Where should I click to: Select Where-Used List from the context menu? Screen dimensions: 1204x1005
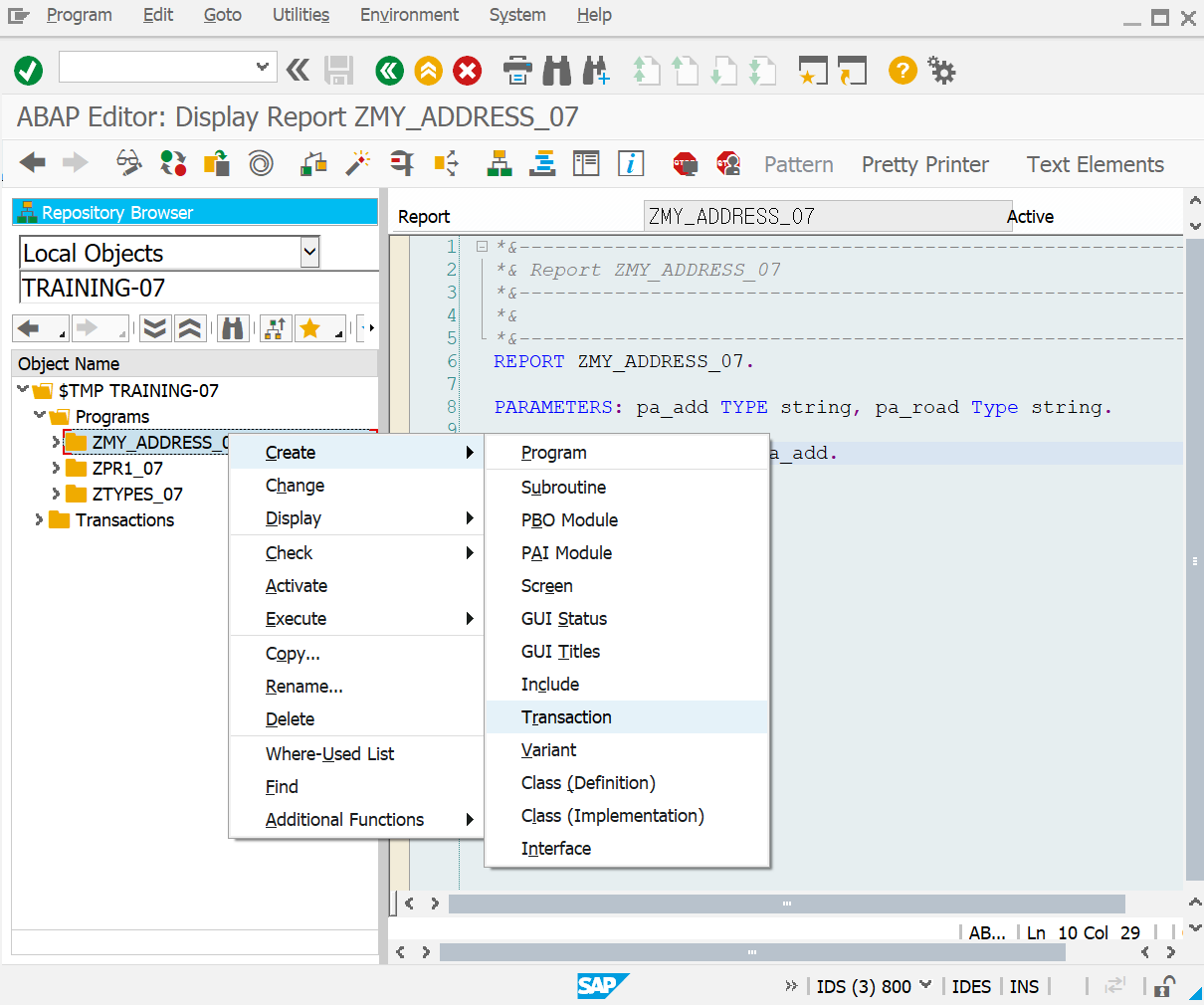[356, 754]
